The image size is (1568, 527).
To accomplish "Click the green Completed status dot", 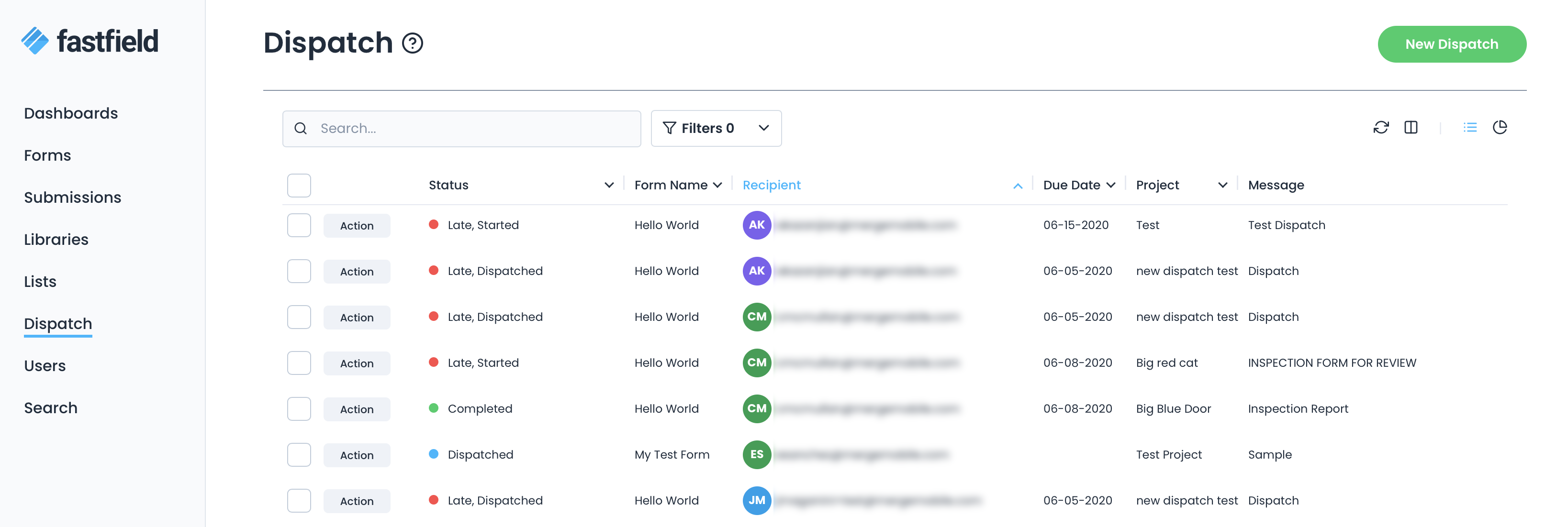I will pos(433,408).
